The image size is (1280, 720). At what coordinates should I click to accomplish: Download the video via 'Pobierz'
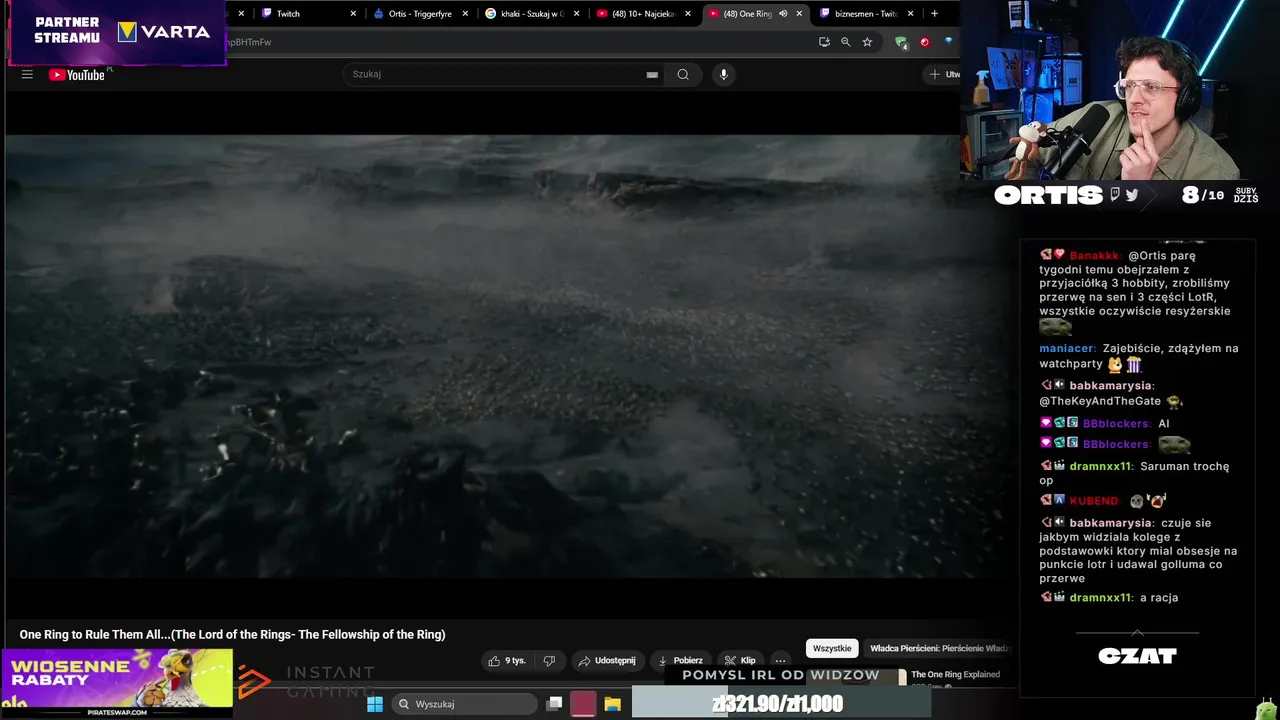(680, 661)
